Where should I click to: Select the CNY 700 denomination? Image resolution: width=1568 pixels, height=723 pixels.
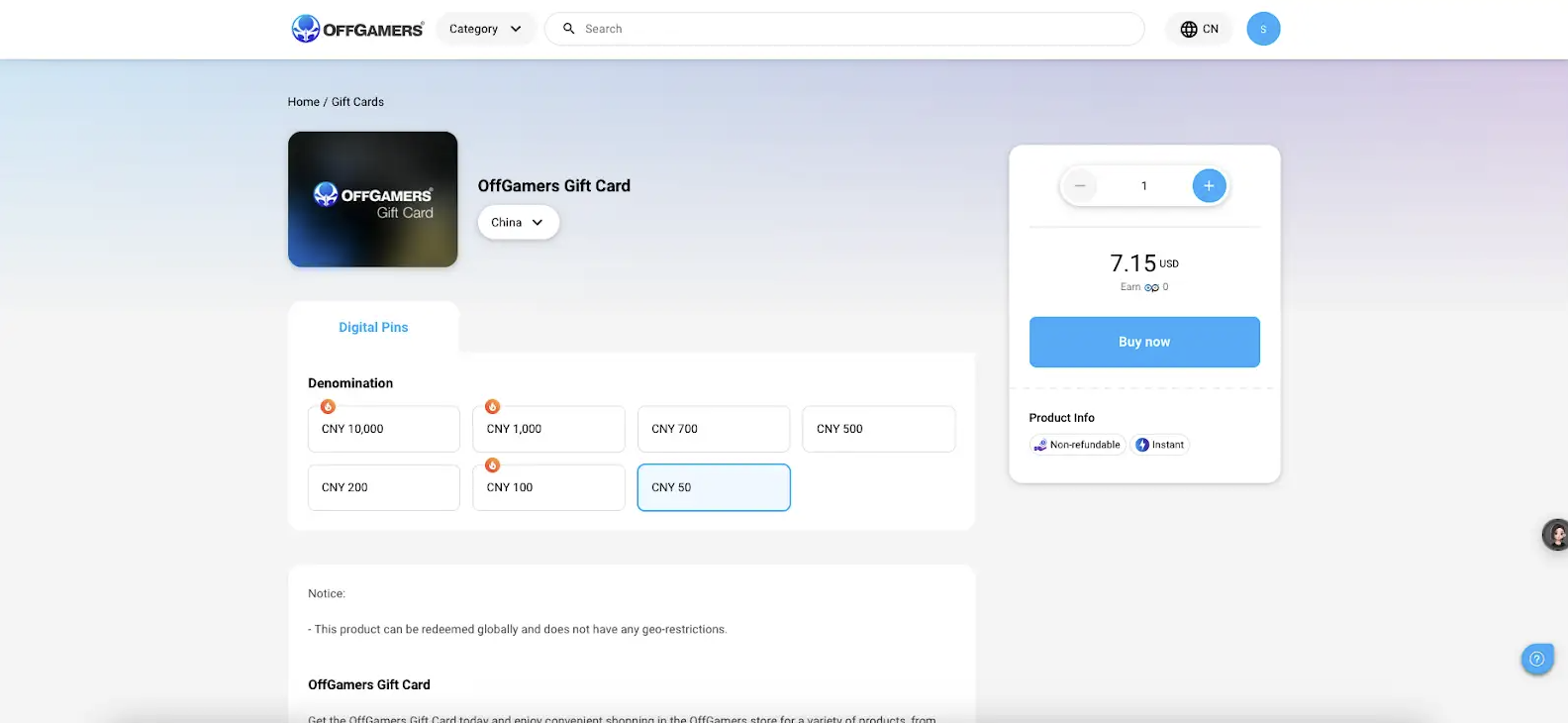pyautogui.click(x=714, y=429)
